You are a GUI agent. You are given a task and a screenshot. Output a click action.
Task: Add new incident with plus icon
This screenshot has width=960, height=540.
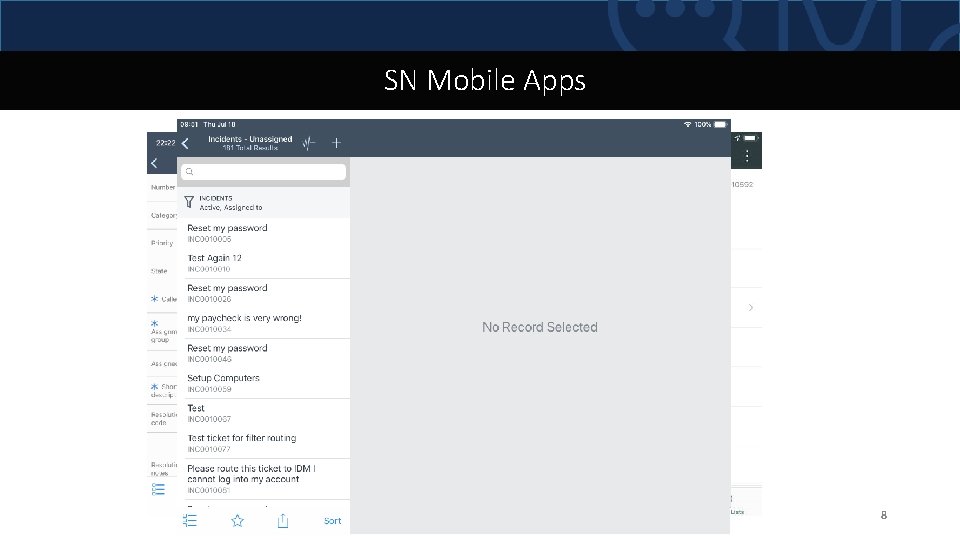(336, 143)
